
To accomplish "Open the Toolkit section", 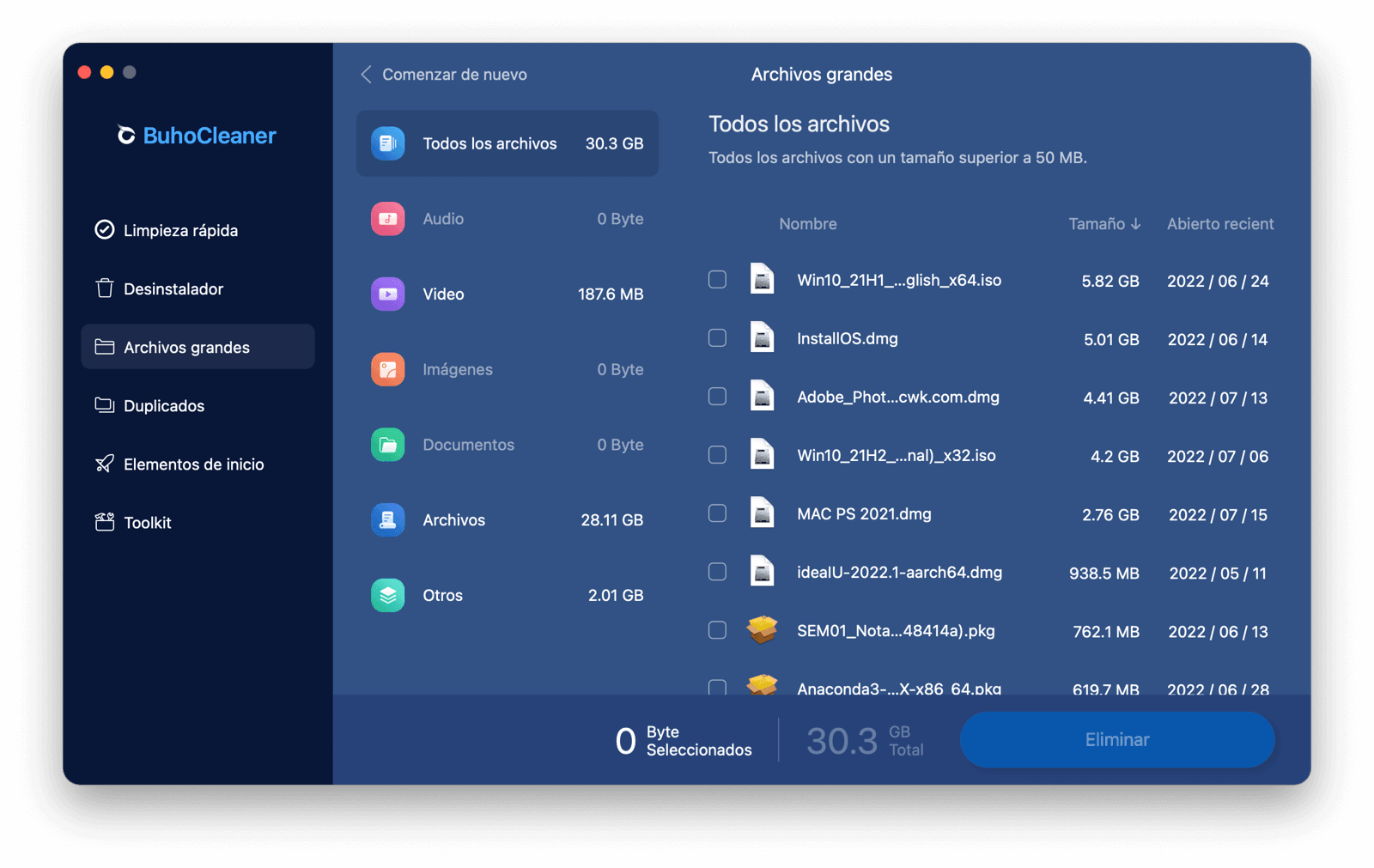I will (198, 522).
